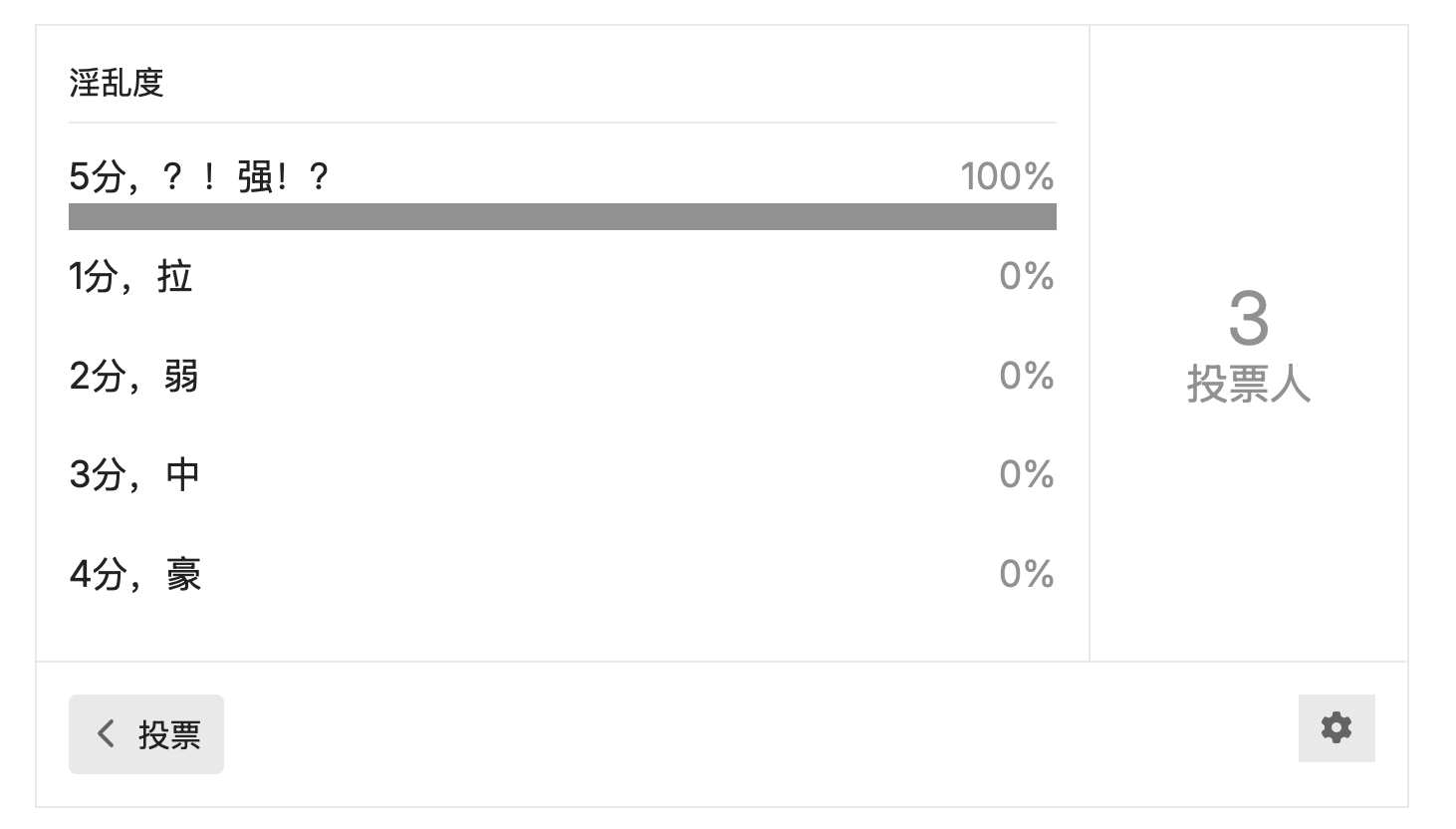
Task: Click the 投票人 voters label
Action: click(x=1248, y=385)
